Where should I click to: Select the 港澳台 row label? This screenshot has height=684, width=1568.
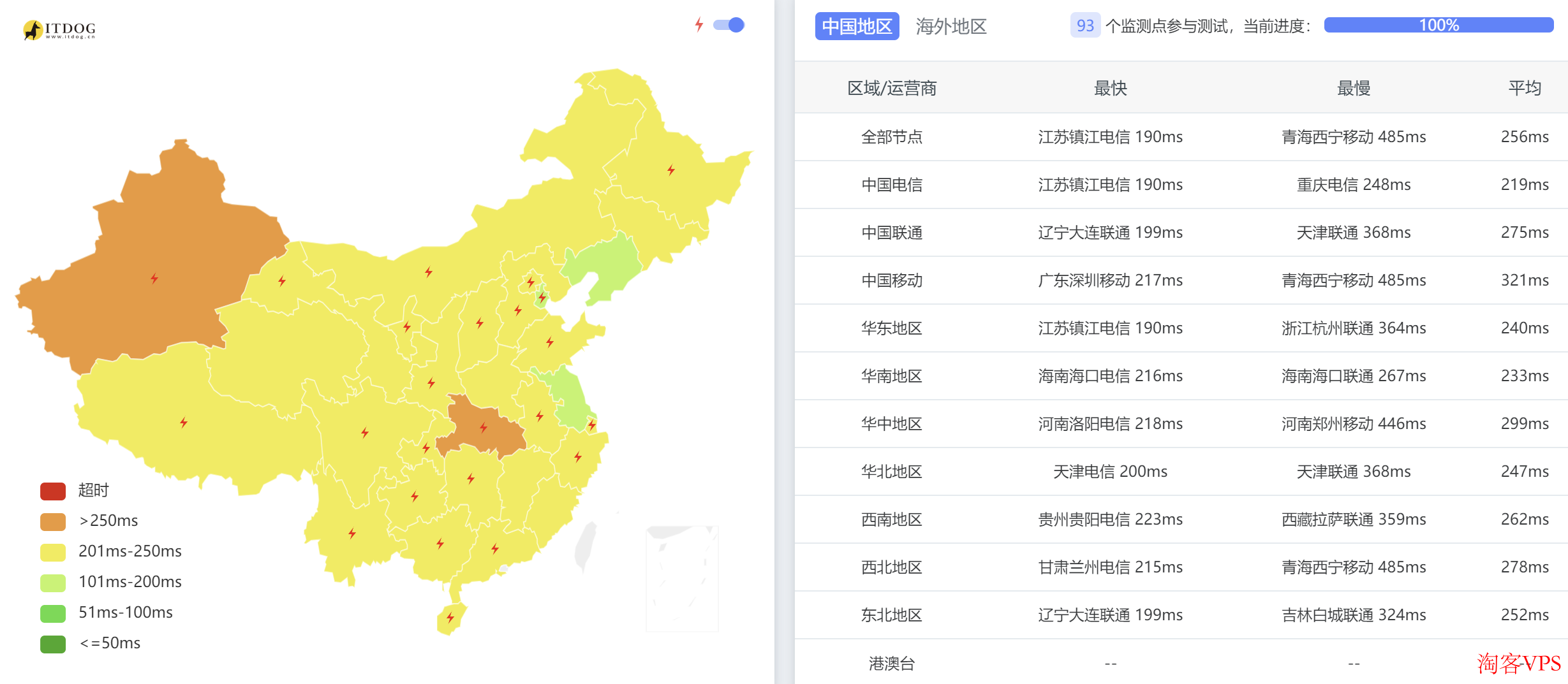pos(892,663)
